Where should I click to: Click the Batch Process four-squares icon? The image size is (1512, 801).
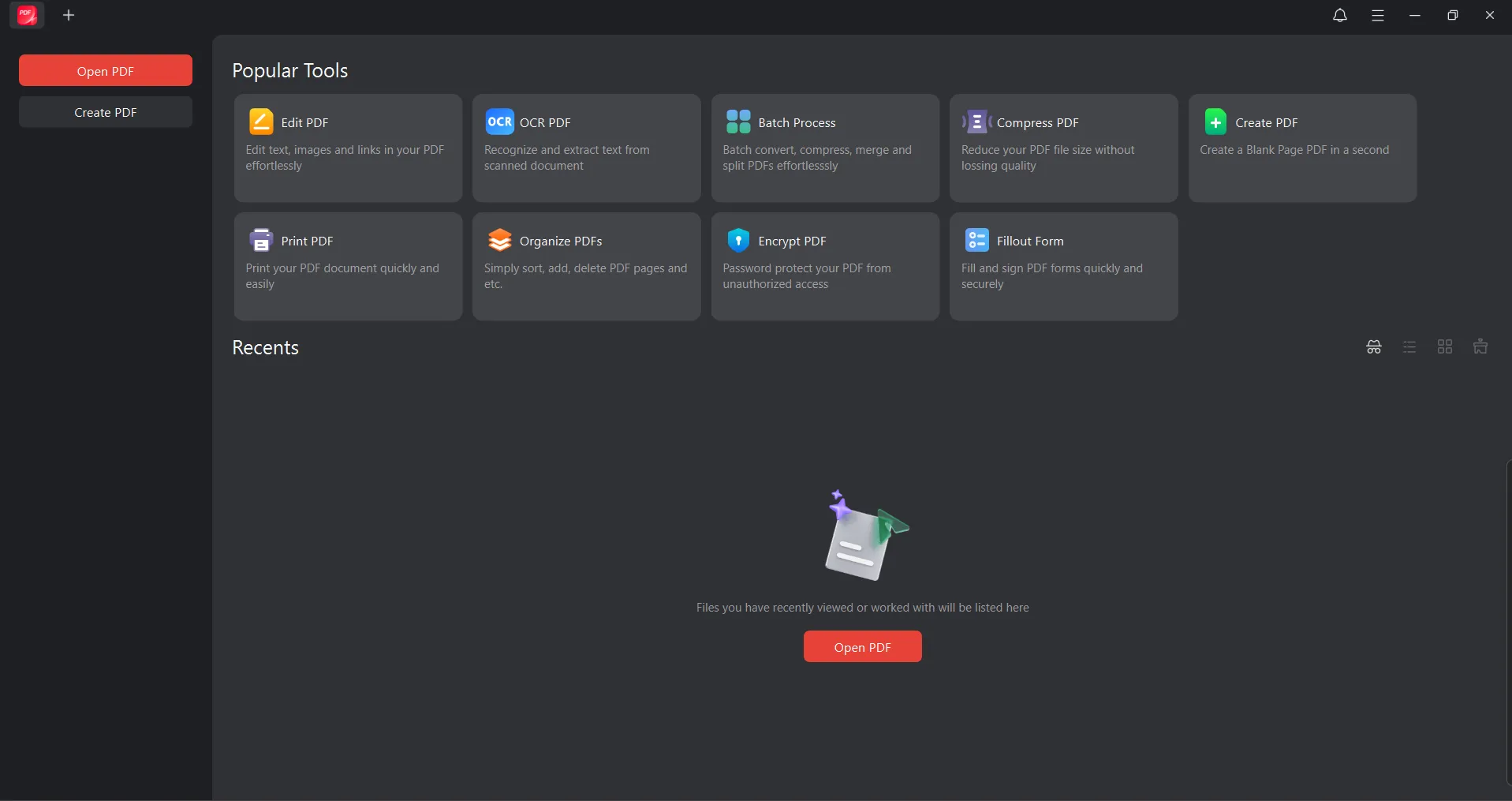738,122
